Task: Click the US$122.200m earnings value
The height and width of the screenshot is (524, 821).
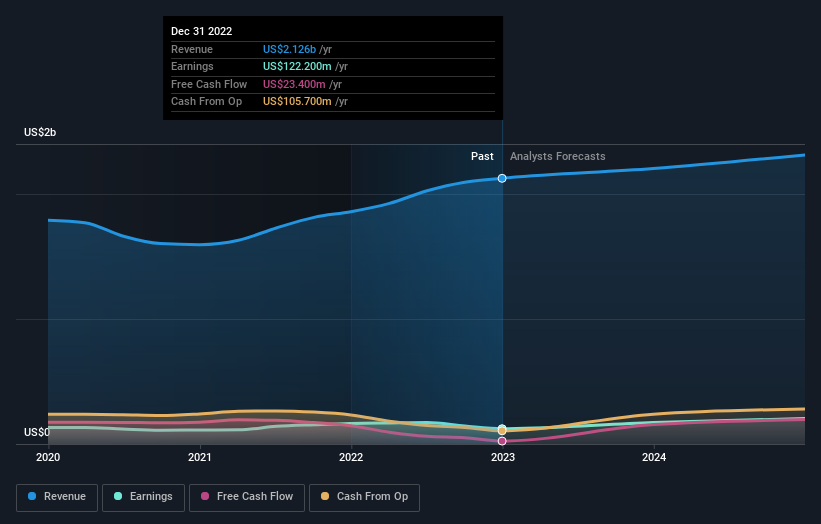Action: tap(297, 66)
